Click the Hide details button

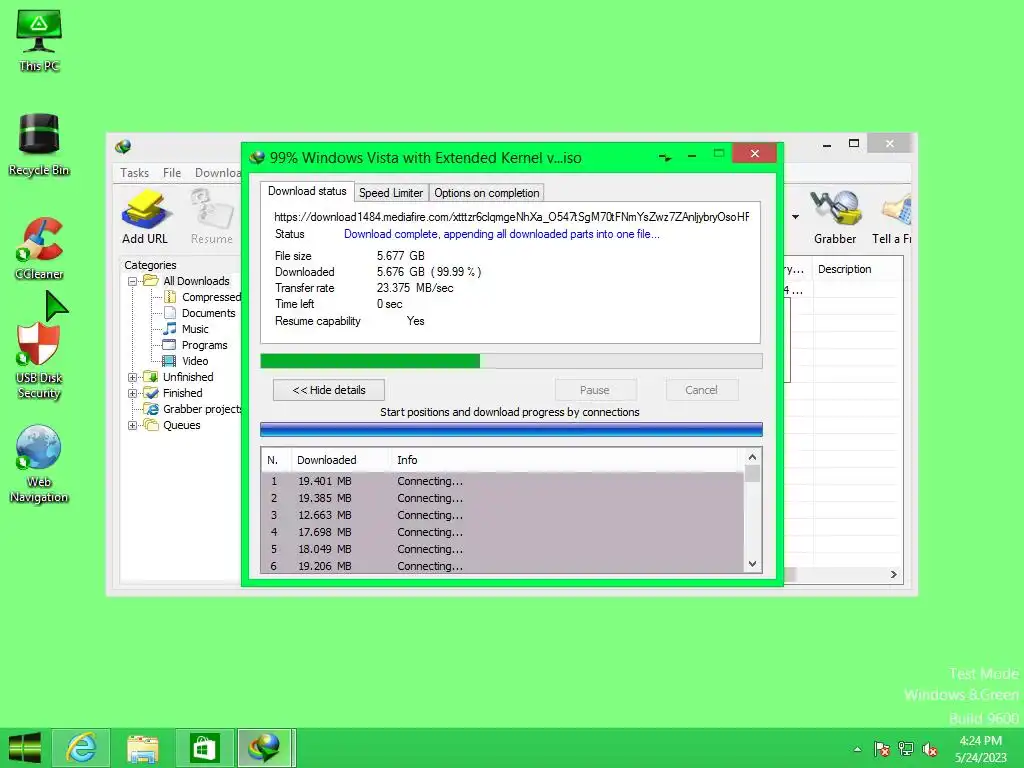coord(328,390)
